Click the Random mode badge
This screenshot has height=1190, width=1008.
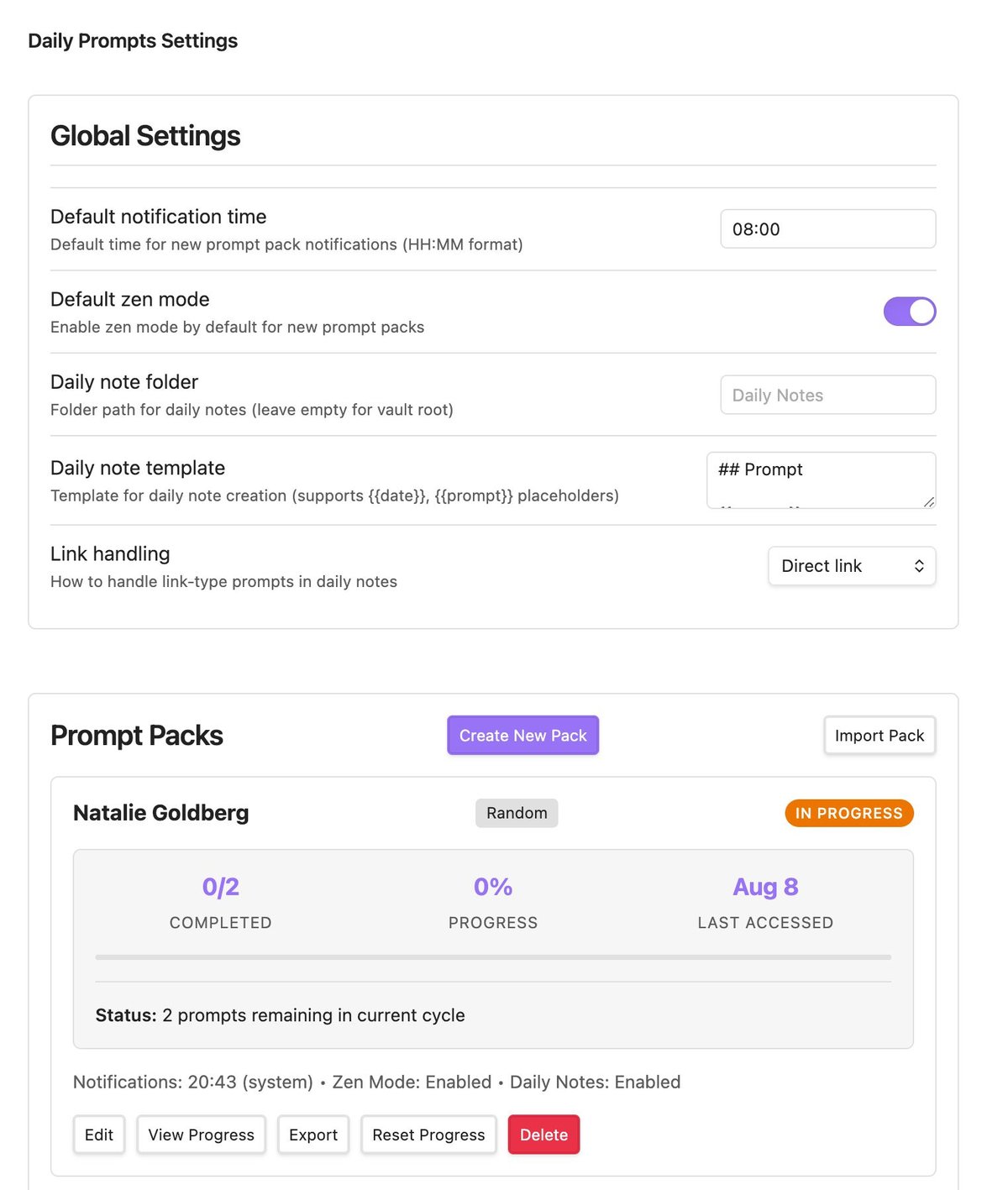[516, 812]
